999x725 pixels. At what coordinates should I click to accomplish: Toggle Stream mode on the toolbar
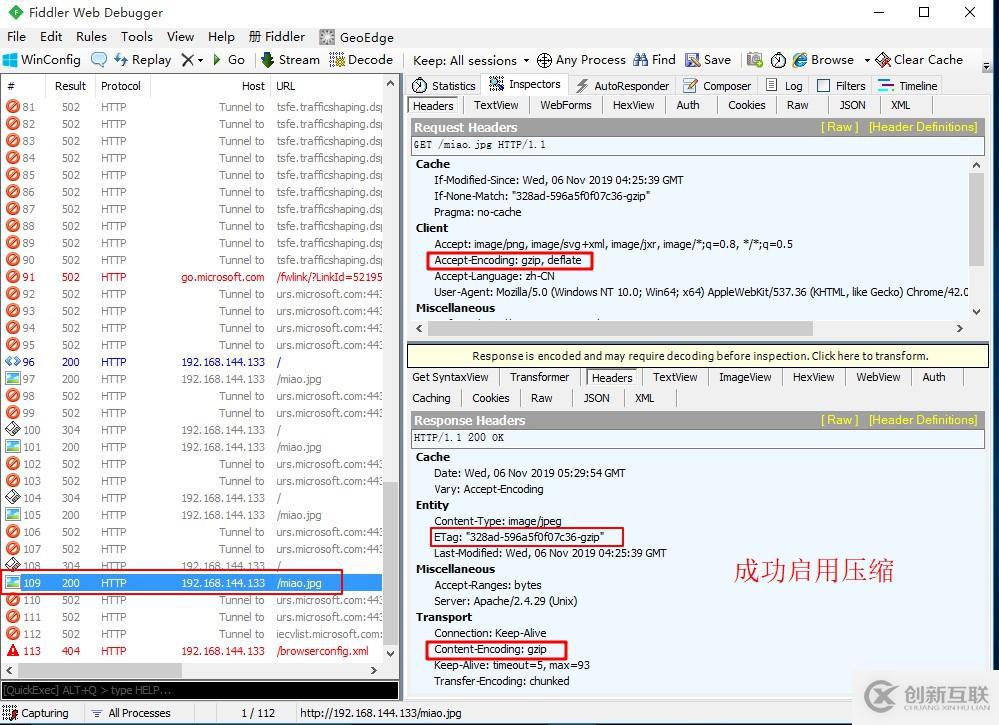tap(289, 59)
